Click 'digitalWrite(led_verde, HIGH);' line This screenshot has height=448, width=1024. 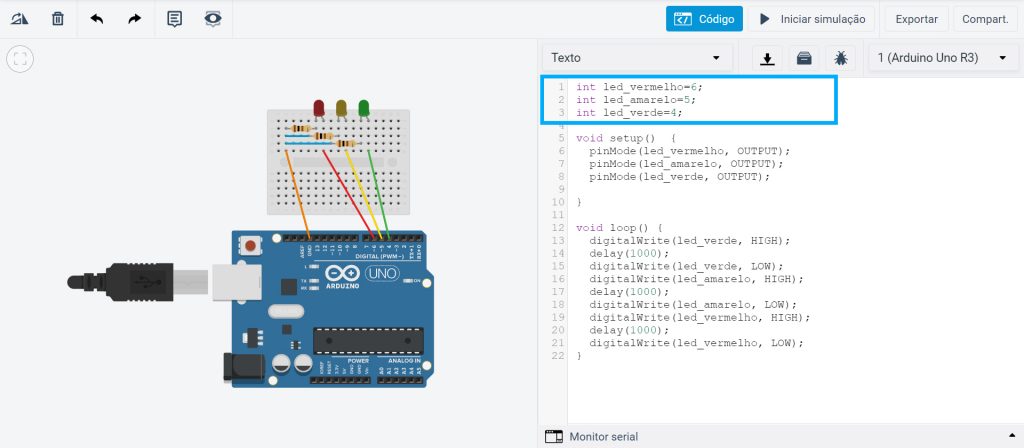pos(690,241)
